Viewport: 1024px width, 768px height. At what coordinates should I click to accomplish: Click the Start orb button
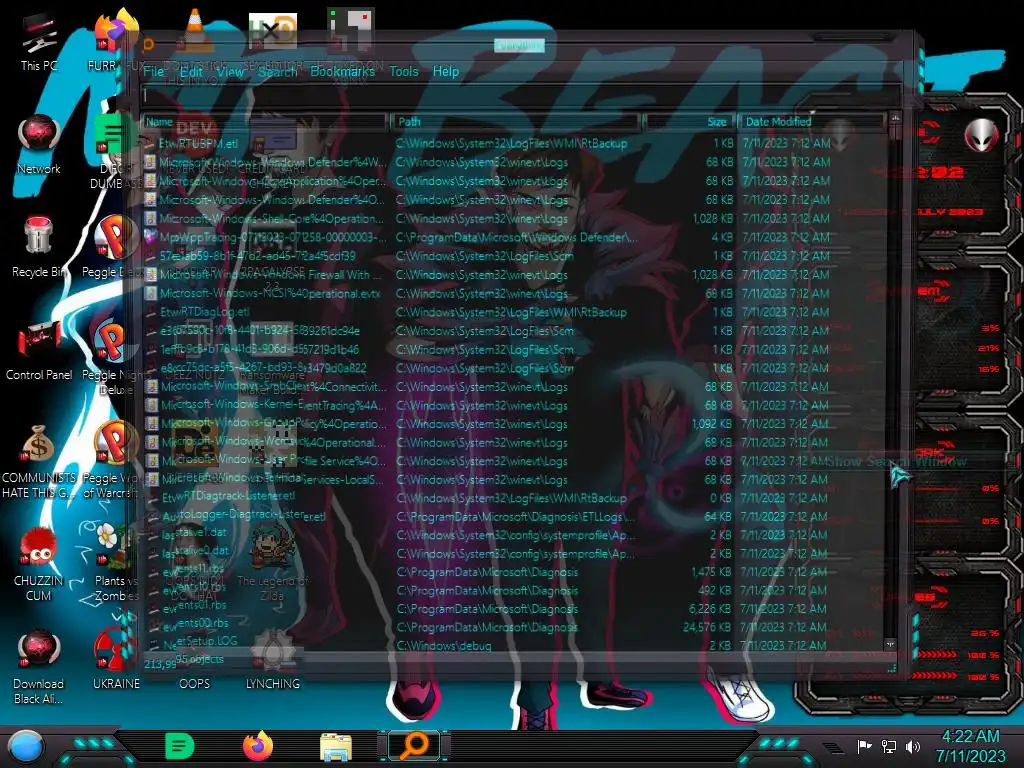click(x=25, y=747)
